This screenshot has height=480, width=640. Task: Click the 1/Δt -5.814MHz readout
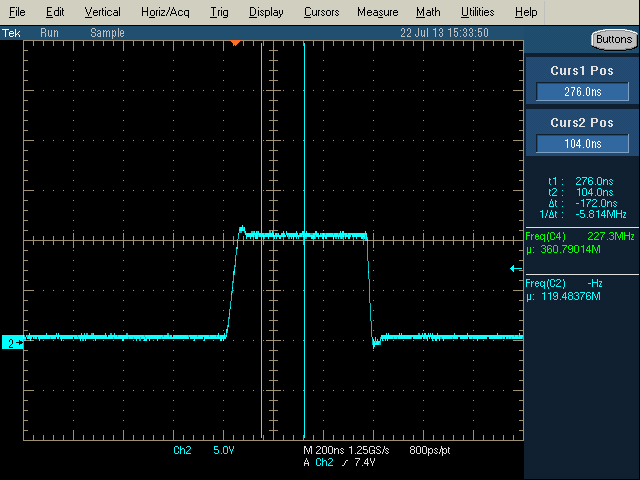583,214
